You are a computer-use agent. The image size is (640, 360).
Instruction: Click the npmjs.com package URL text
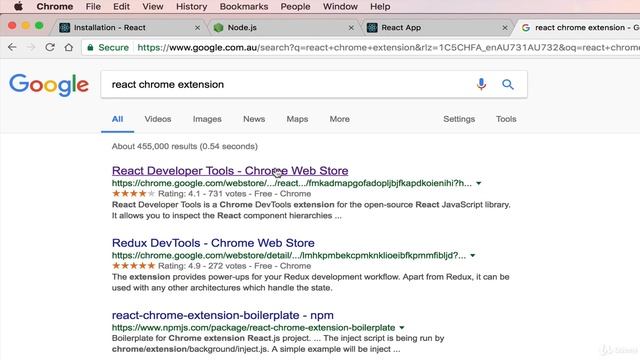point(253,328)
